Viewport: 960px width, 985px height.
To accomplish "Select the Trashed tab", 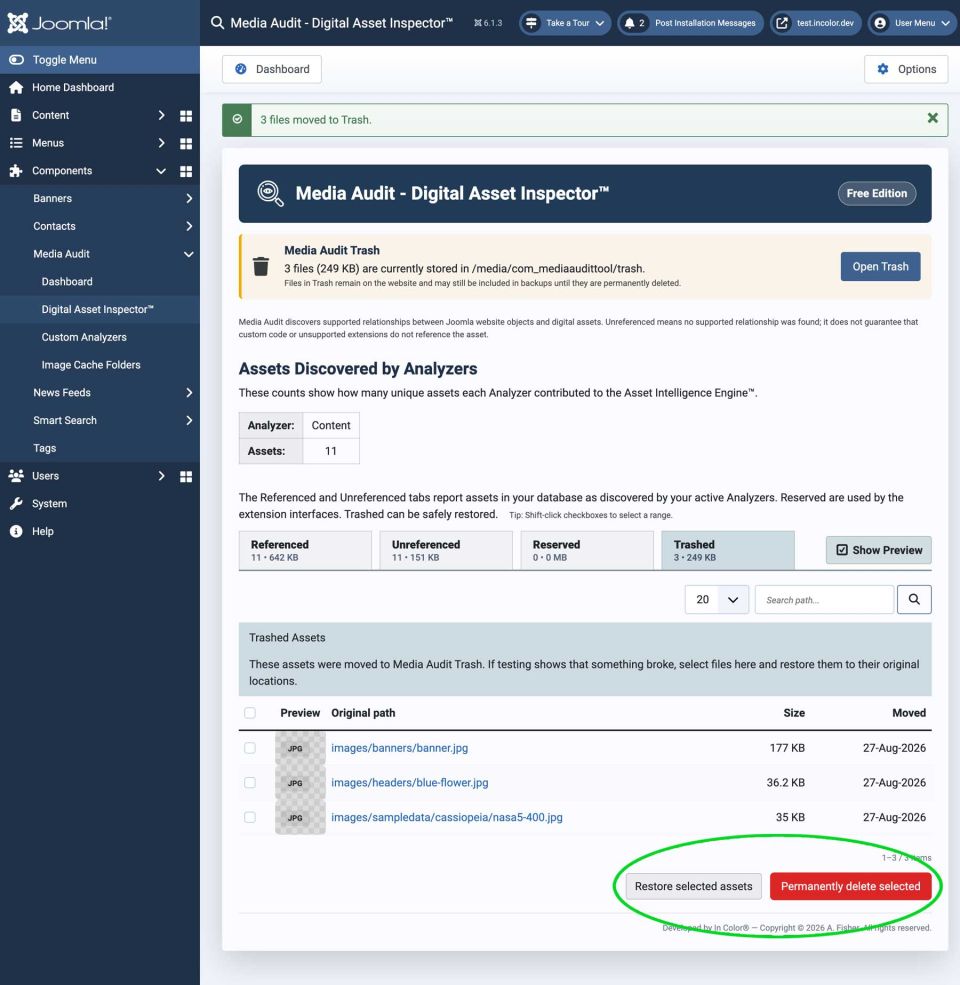I will tap(728, 550).
